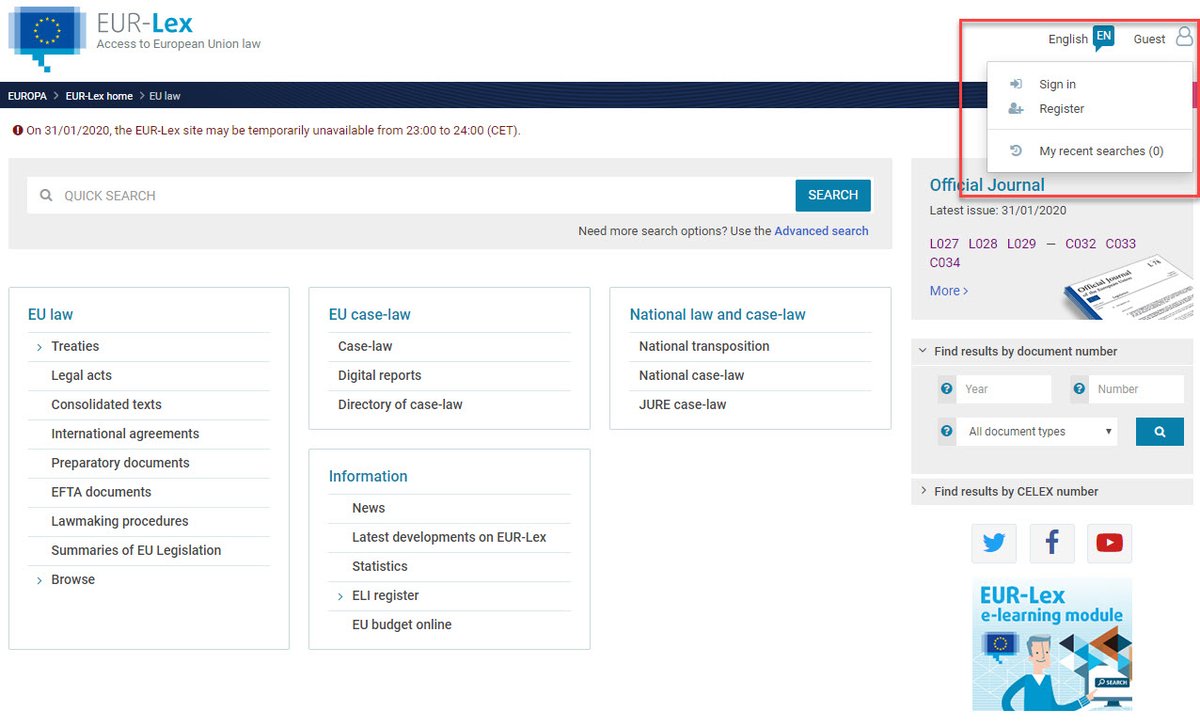
Task: Click the help icon beside Number field
Action: pyautogui.click(x=1079, y=389)
